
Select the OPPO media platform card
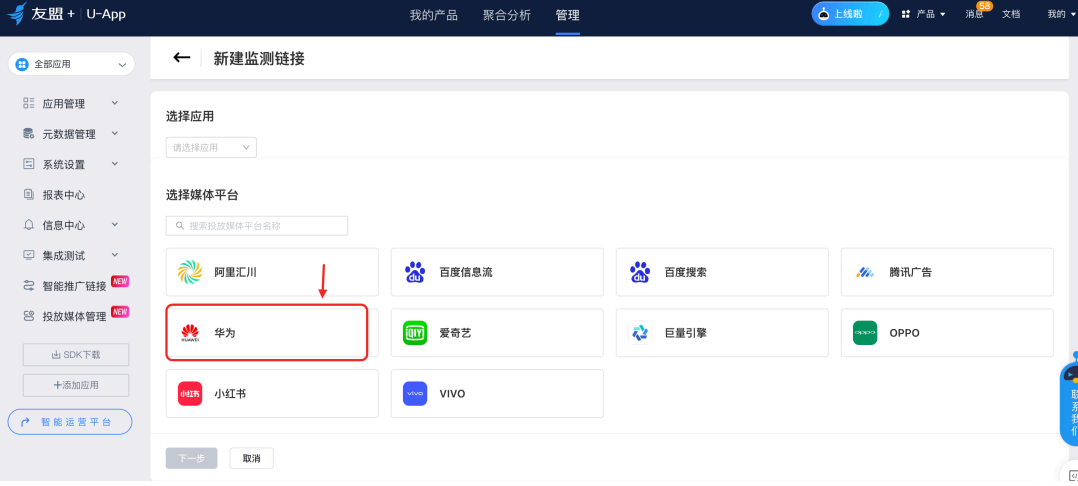pyautogui.click(x=947, y=333)
